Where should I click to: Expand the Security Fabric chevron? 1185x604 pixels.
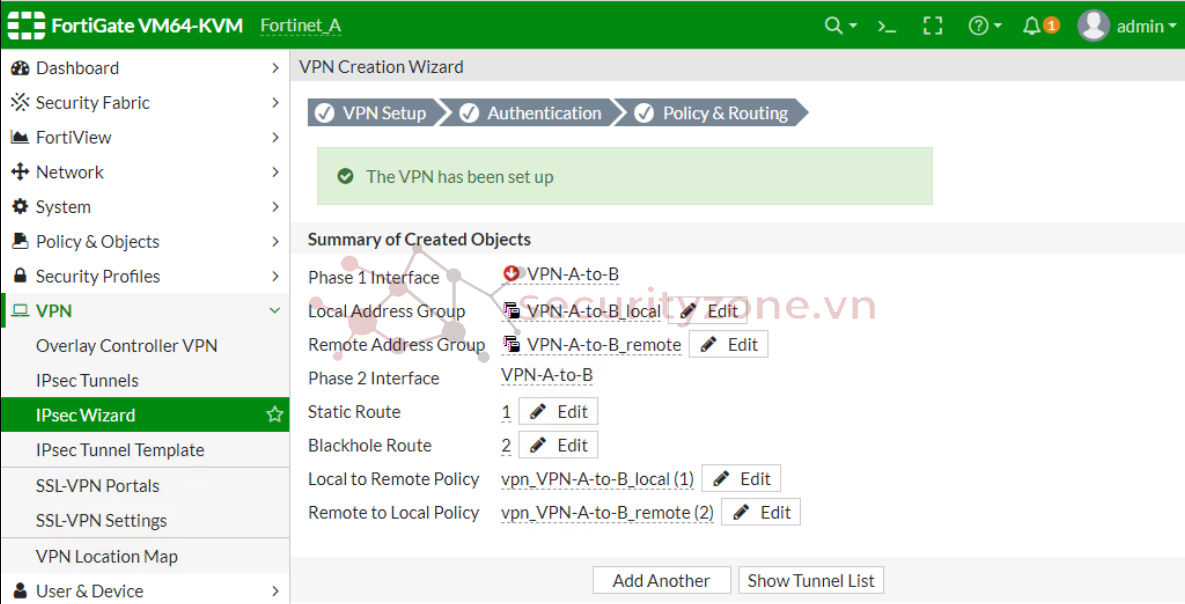(x=275, y=102)
